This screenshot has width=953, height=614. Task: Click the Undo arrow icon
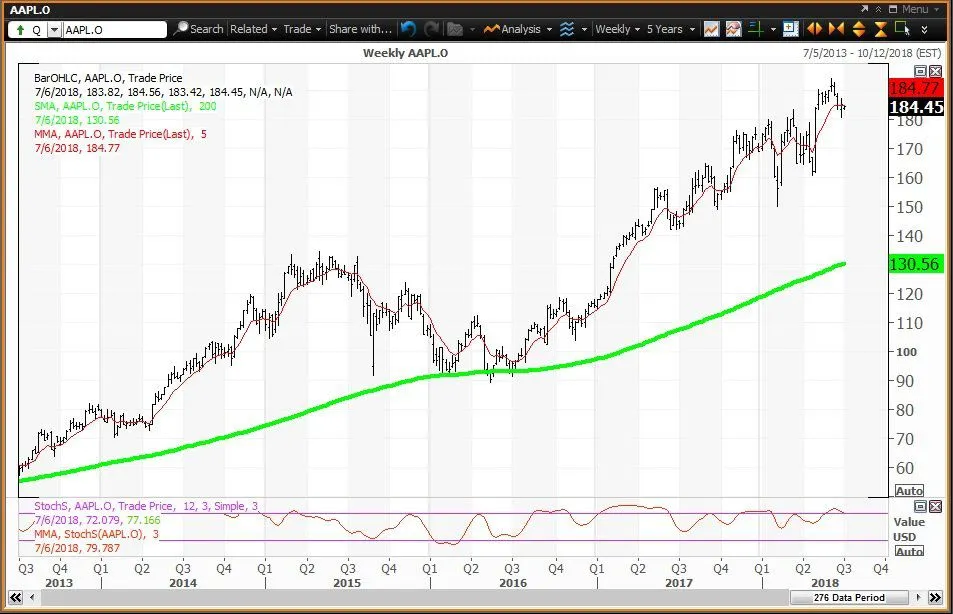(x=408, y=29)
